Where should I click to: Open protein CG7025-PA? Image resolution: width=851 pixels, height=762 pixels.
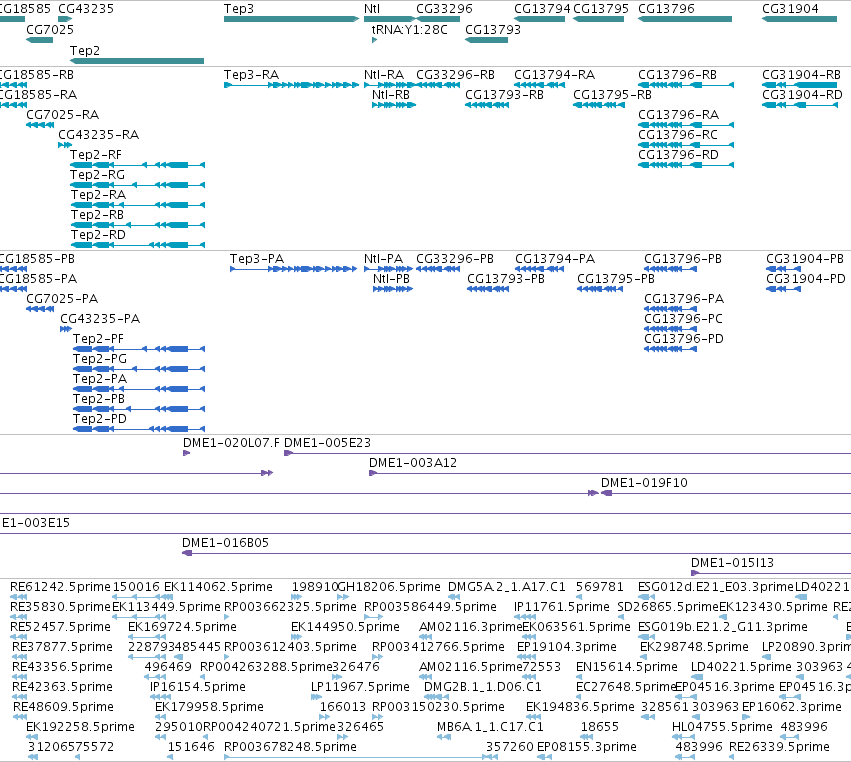tap(62, 299)
